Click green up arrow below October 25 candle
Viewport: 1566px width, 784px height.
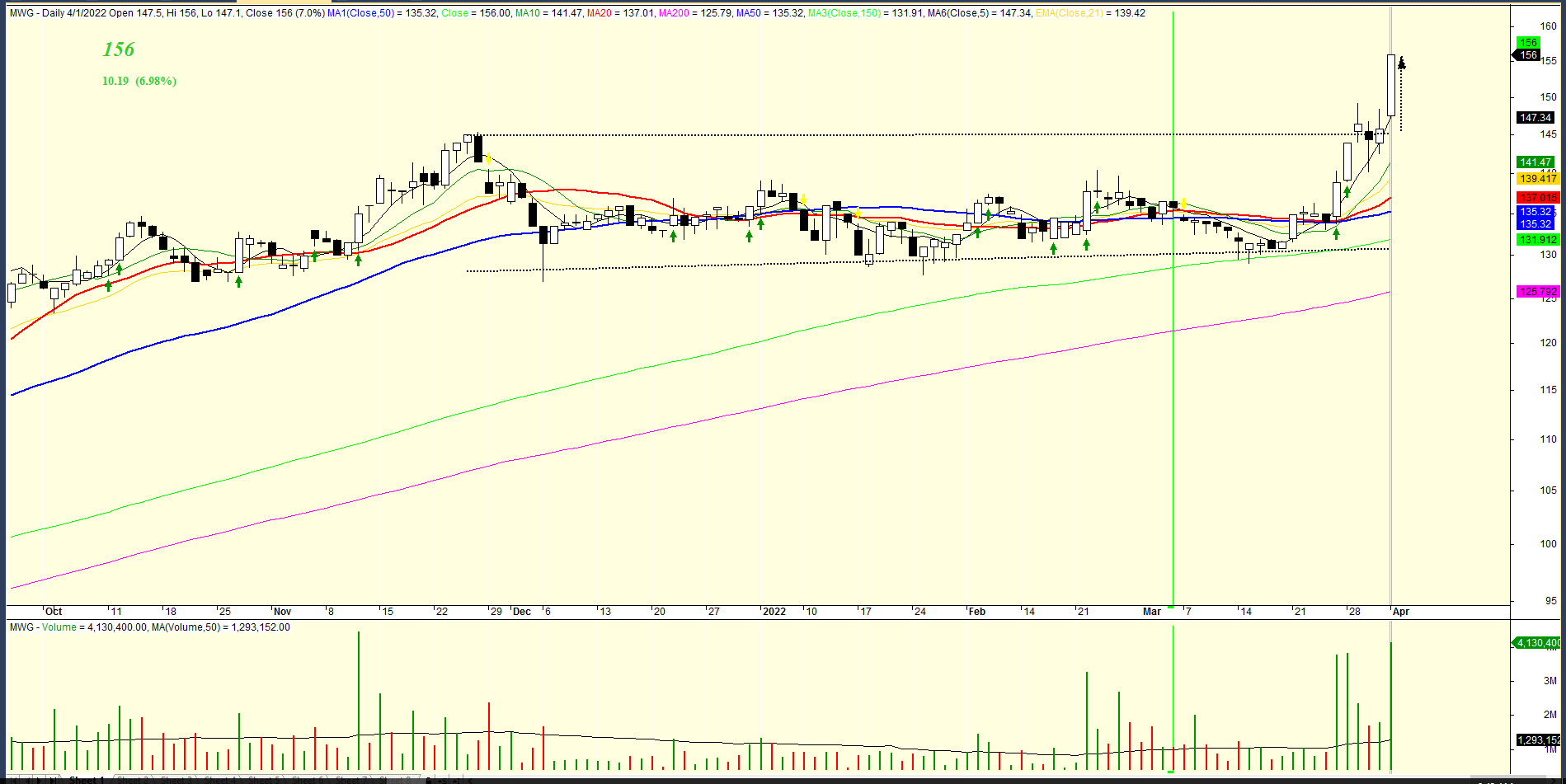(239, 282)
